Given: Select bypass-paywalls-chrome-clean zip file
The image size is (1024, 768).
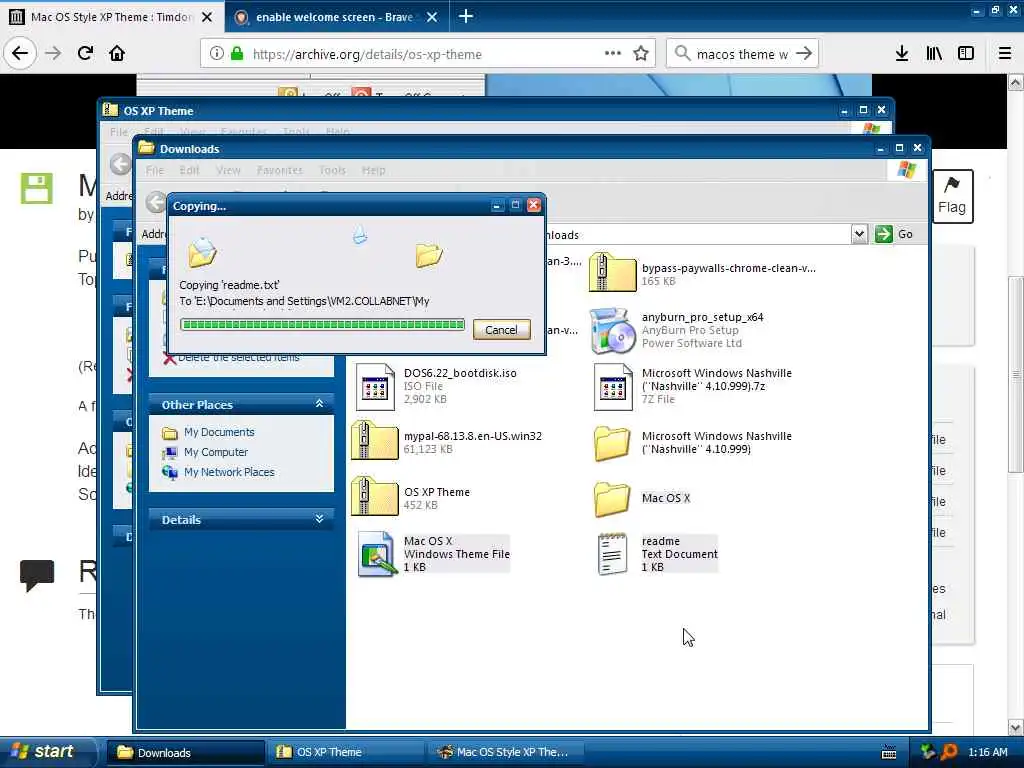Looking at the screenshot, I should [704, 273].
